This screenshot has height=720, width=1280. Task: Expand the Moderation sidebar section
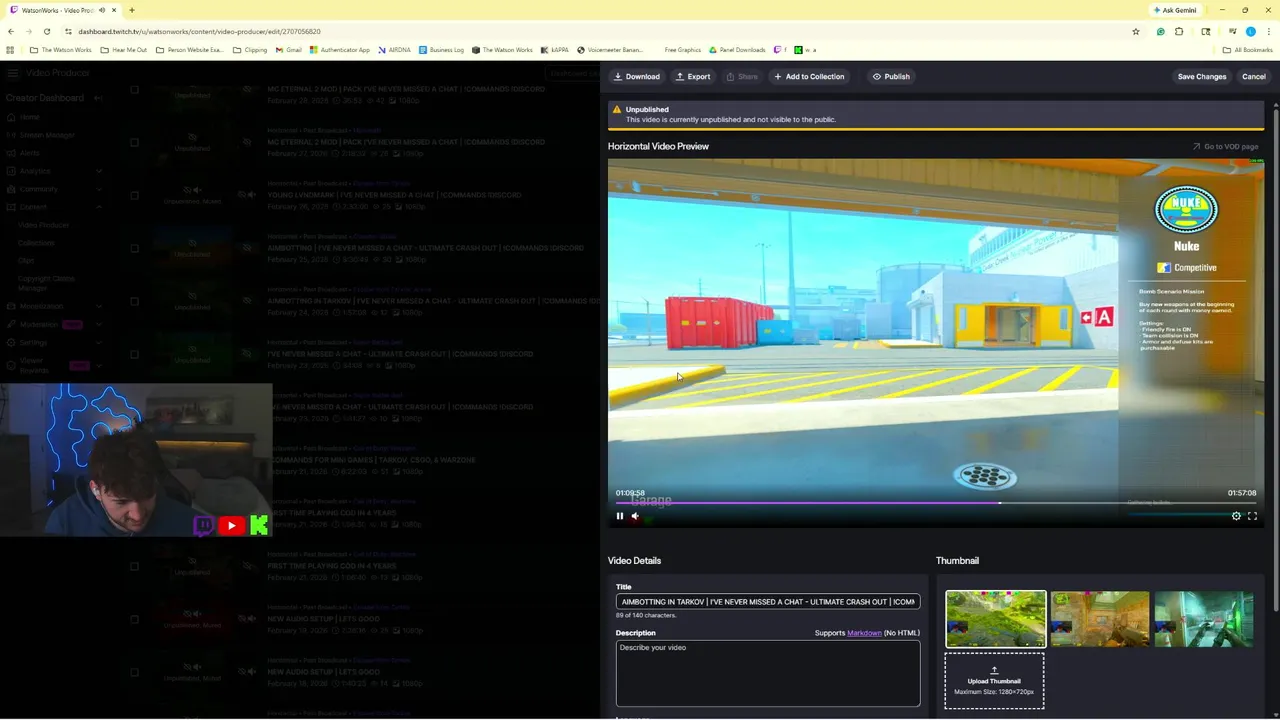click(98, 324)
